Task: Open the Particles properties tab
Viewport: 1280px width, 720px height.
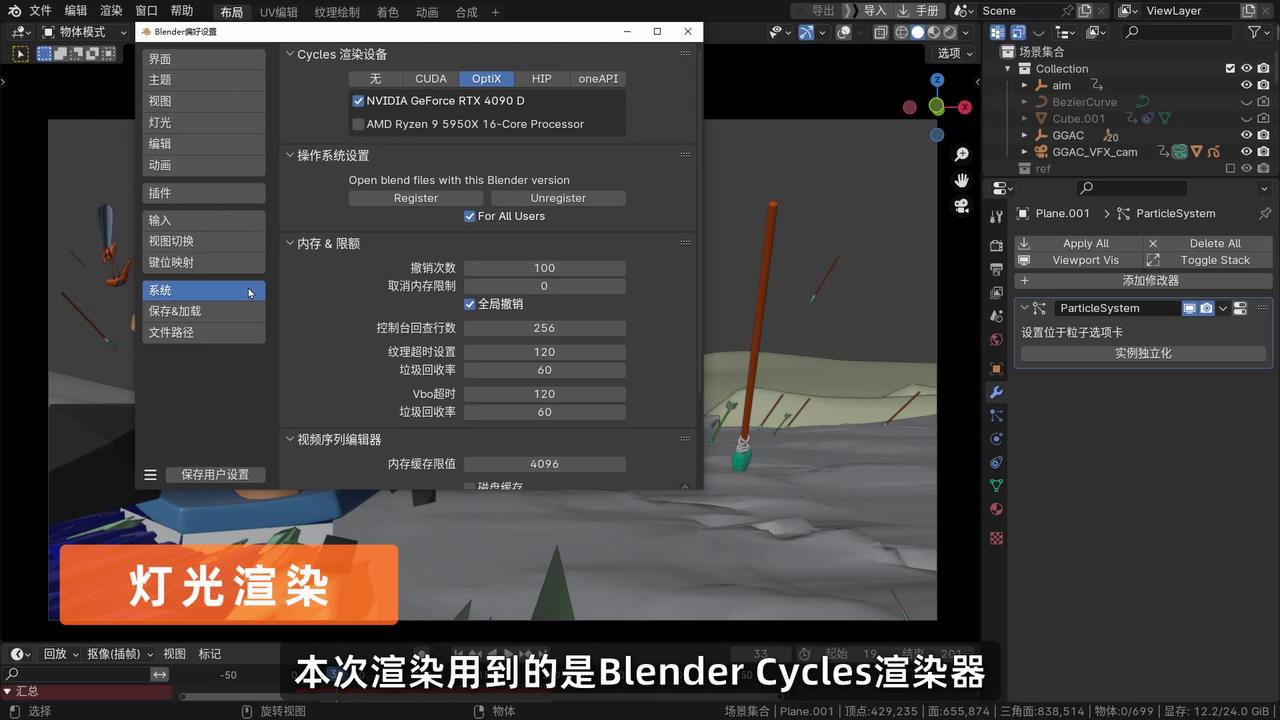Action: pos(996,416)
